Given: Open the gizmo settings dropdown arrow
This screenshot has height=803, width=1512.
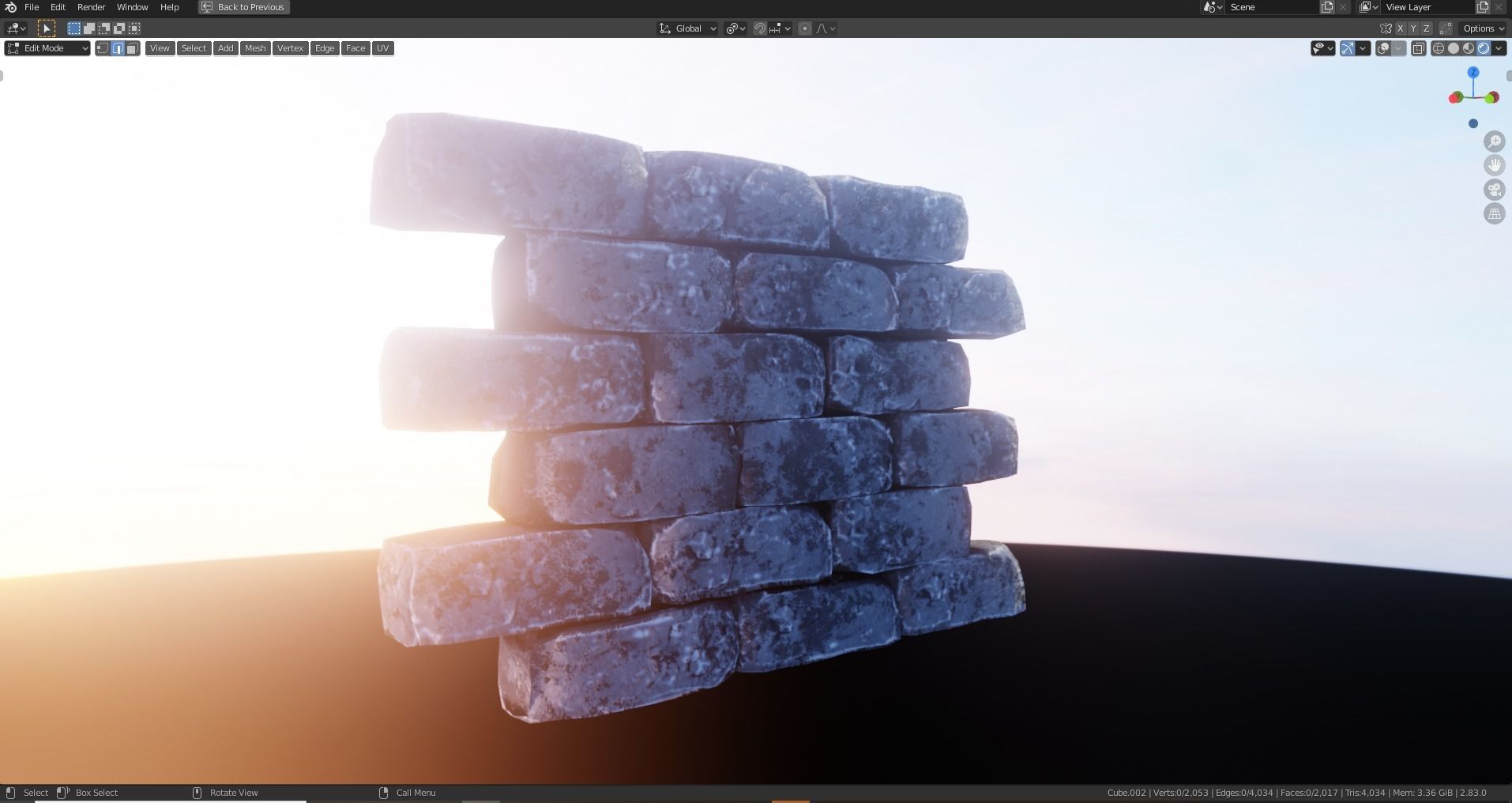Looking at the screenshot, I should (1363, 48).
